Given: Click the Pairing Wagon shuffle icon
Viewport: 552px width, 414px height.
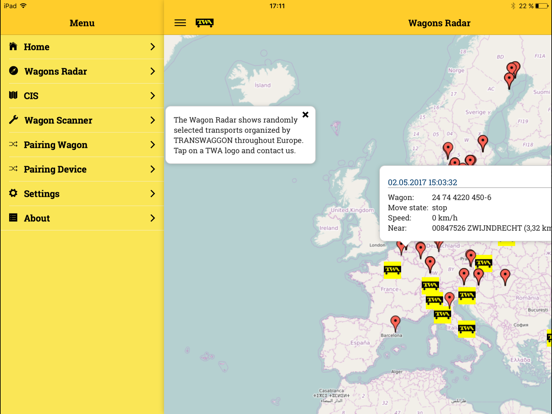Looking at the screenshot, I should click(x=13, y=144).
